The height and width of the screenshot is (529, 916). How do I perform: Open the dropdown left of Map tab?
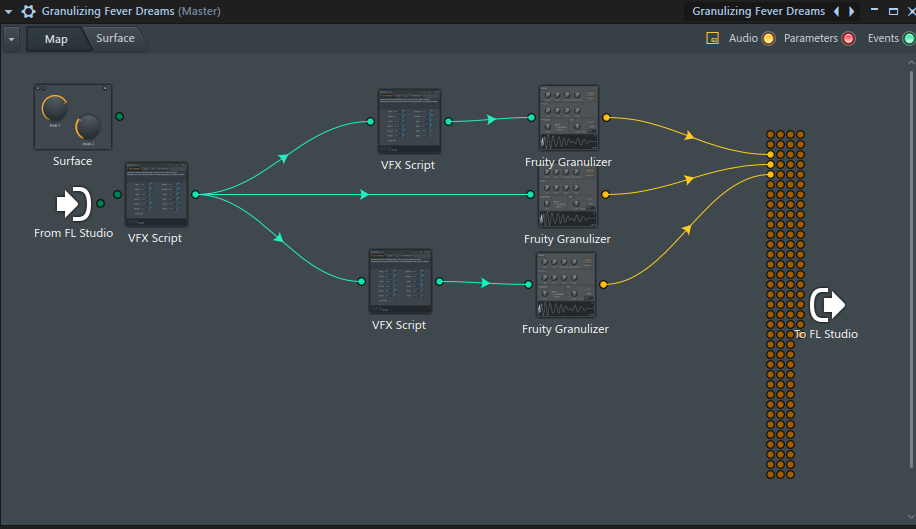11,39
